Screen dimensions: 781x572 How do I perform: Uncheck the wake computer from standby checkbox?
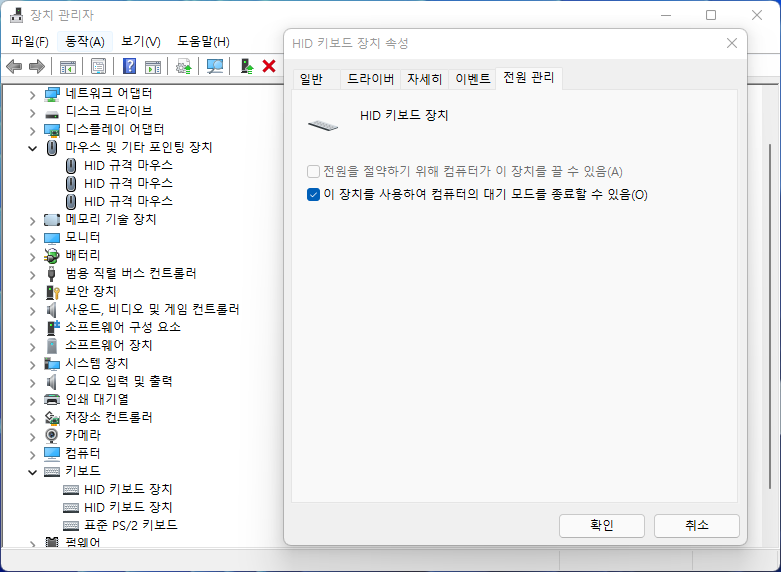(x=313, y=194)
